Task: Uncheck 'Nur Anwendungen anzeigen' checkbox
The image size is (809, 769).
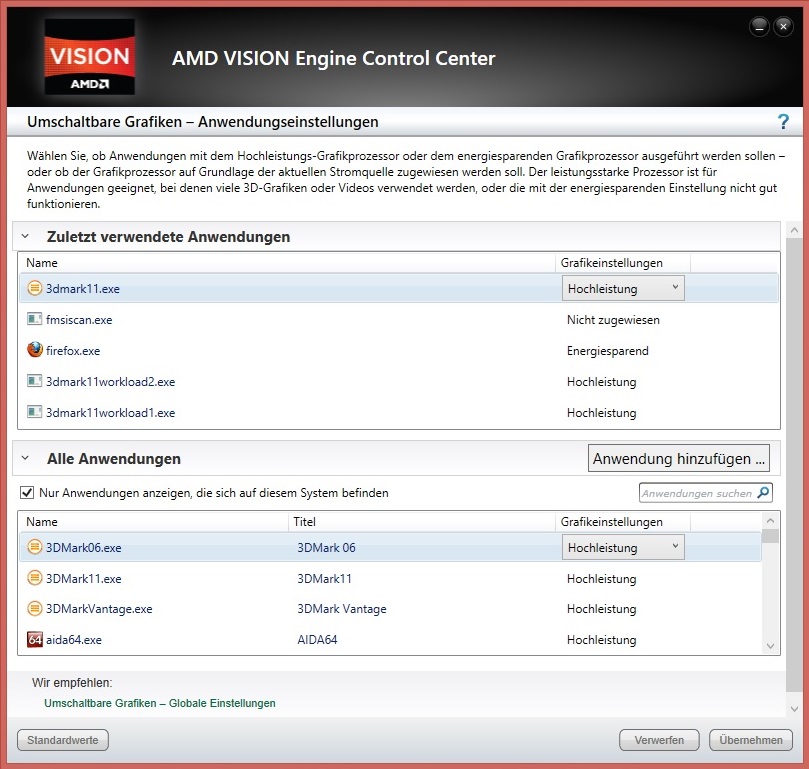Action: tap(27, 493)
